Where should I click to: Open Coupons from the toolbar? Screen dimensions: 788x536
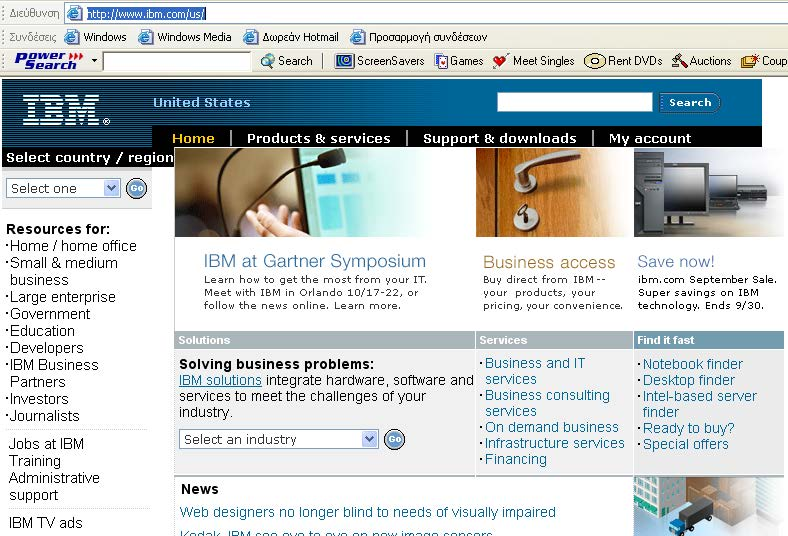click(x=764, y=61)
